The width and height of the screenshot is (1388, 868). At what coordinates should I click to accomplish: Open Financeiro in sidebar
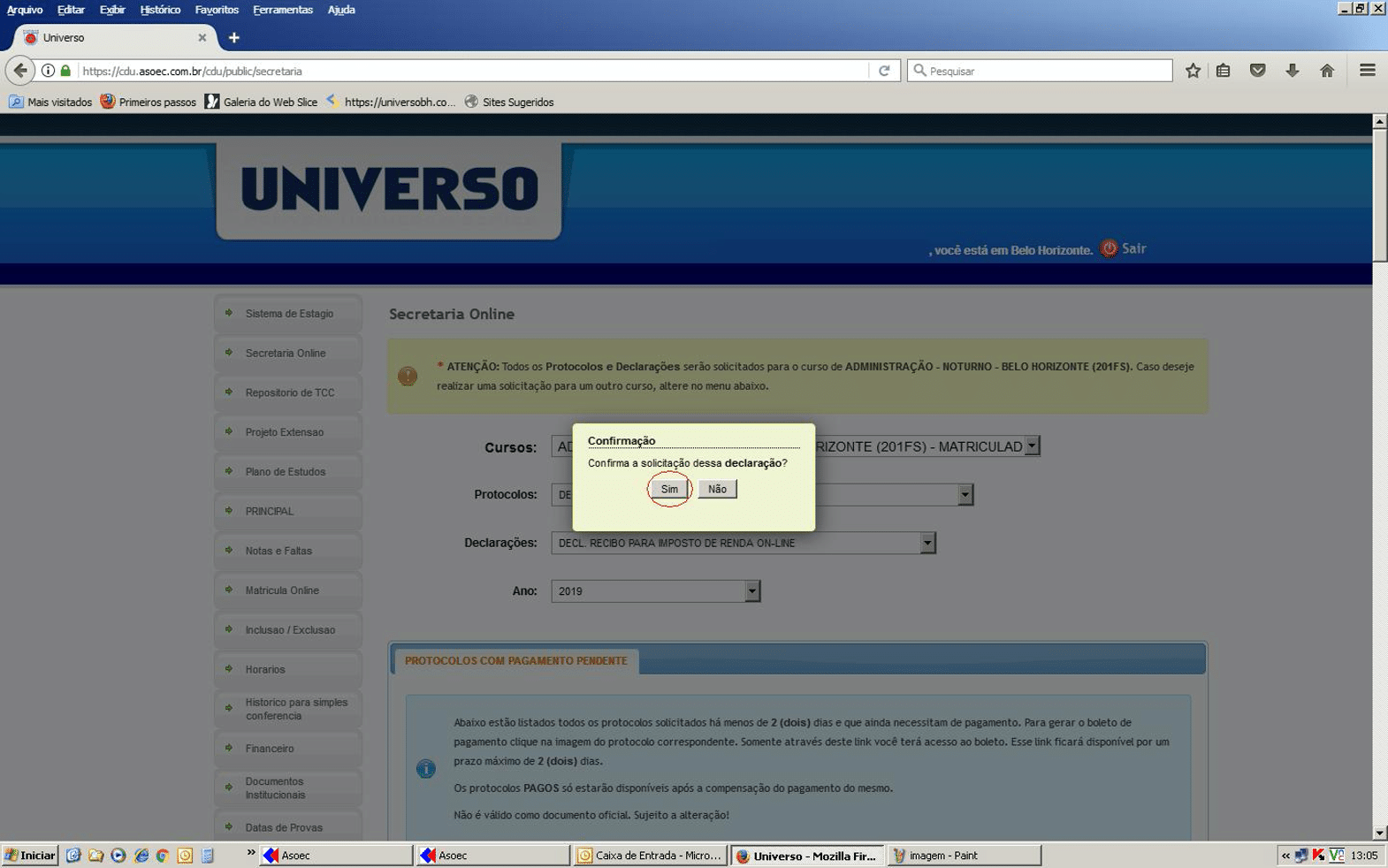click(x=288, y=749)
